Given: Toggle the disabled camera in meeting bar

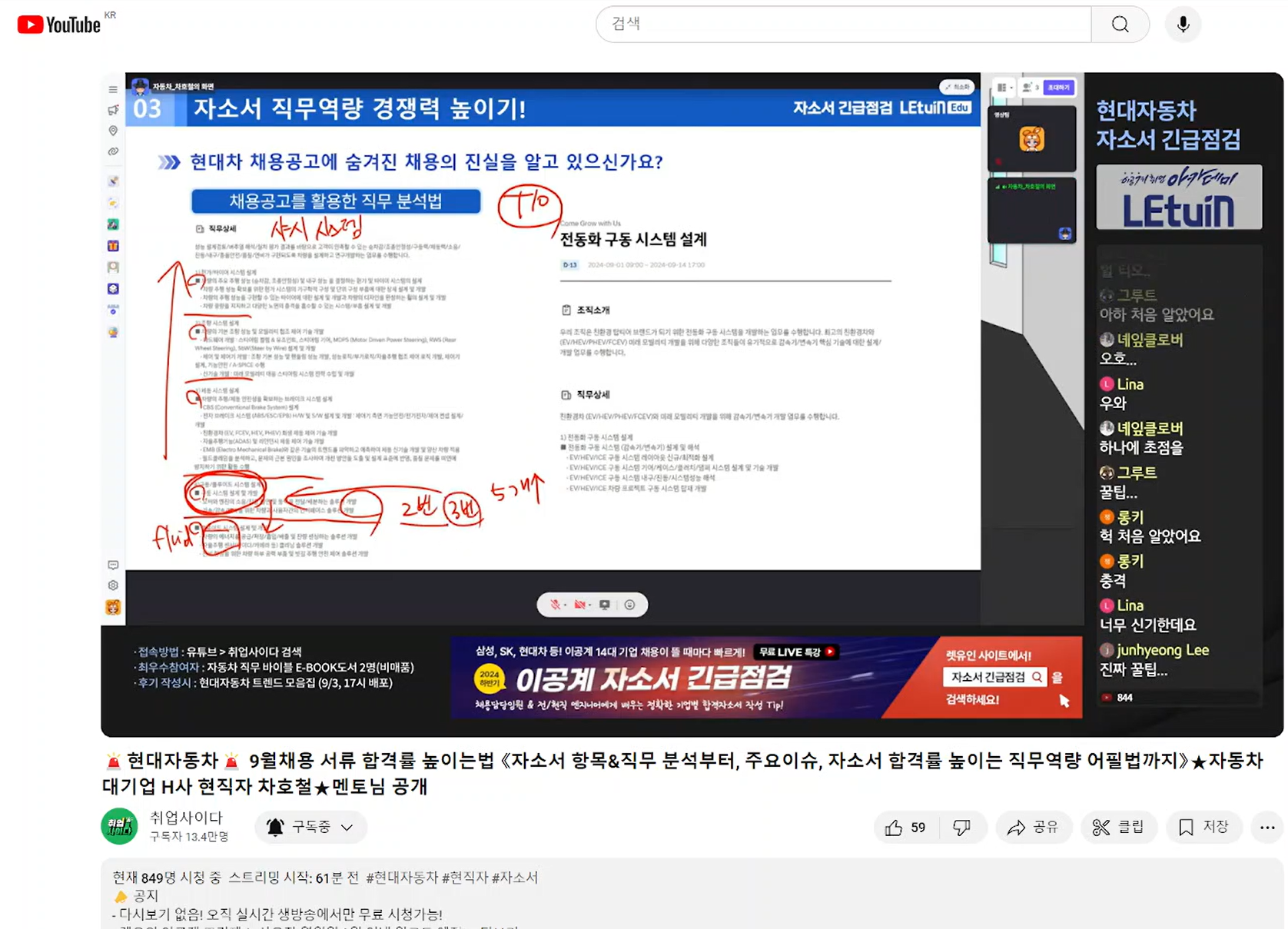Looking at the screenshot, I should (x=580, y=605).
